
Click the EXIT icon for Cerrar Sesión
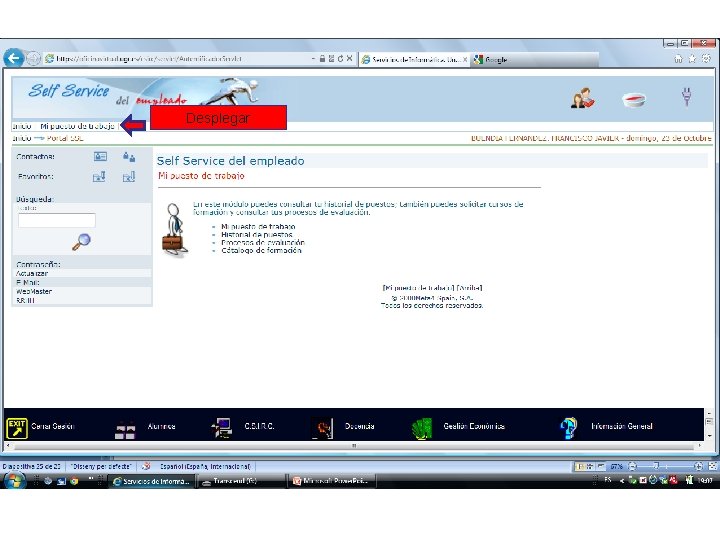point(17,428)
